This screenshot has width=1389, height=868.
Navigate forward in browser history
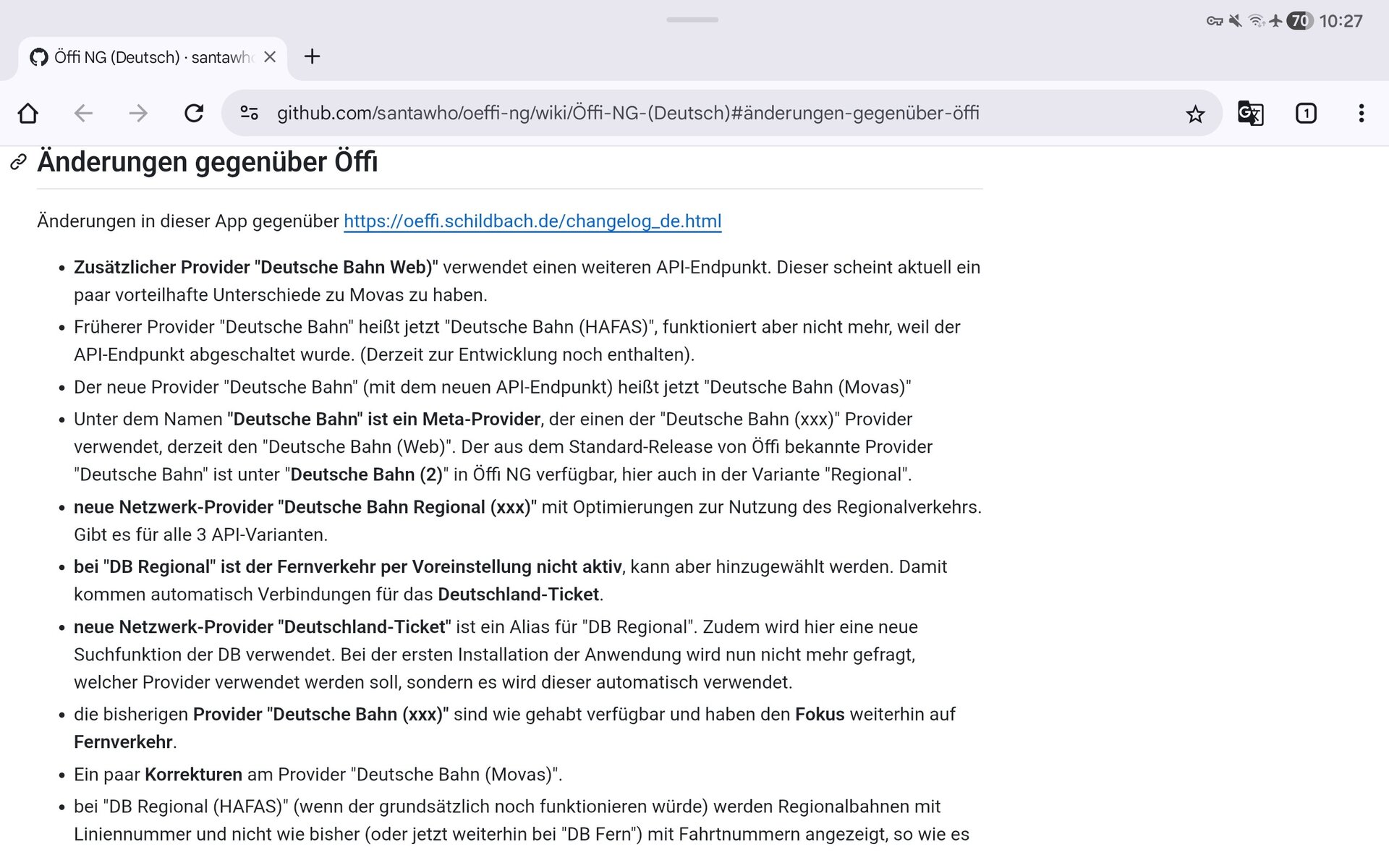[138, 114]
